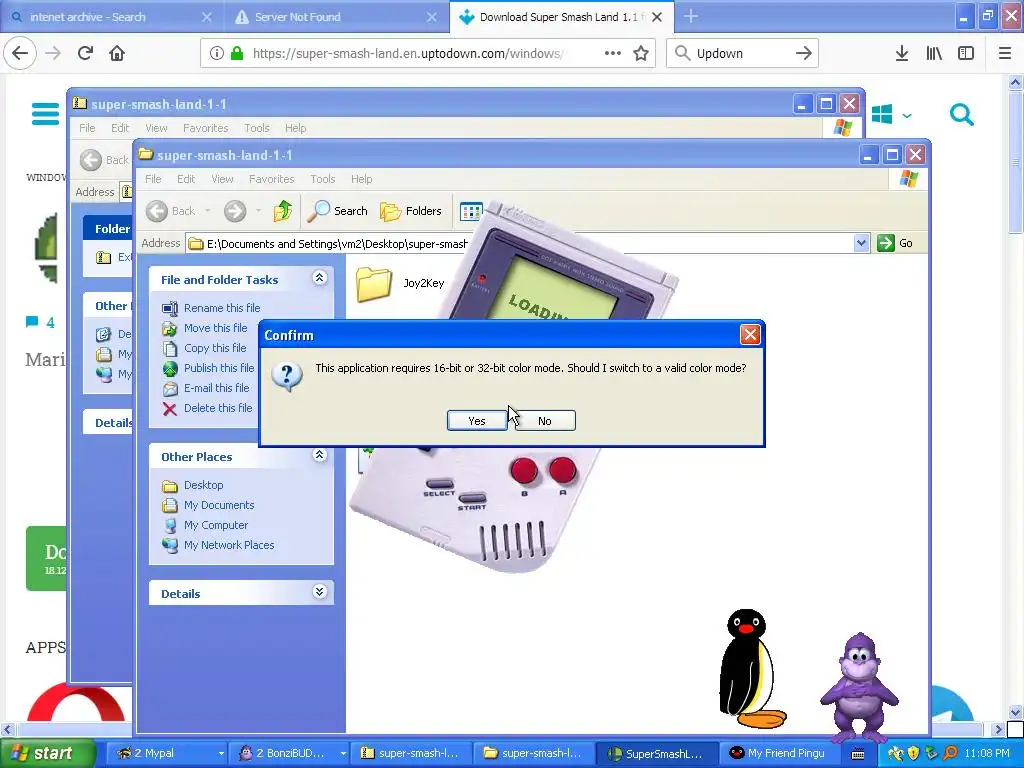Open My Network Places link
Screen dimensions: 1024x768
tap(229, 545)
